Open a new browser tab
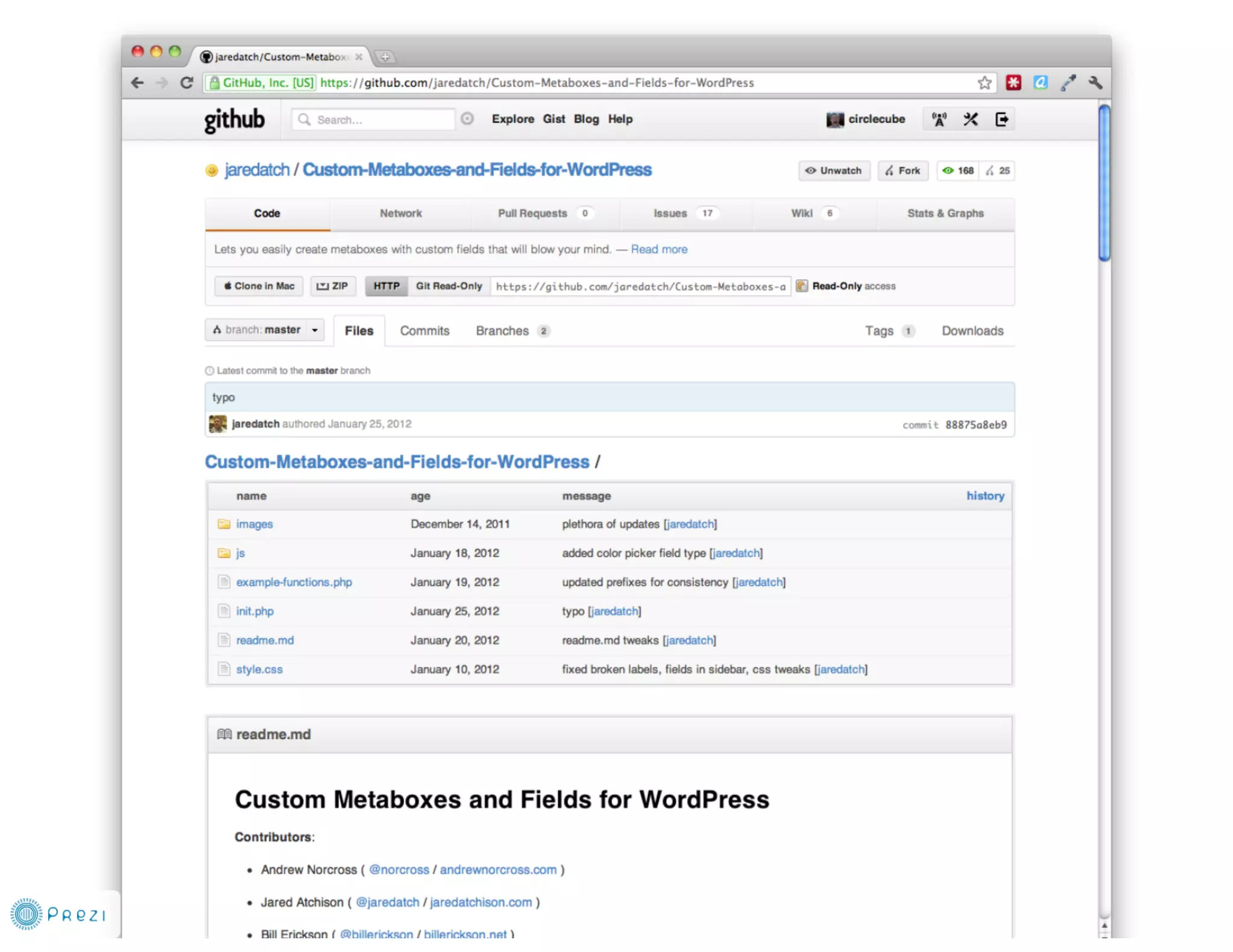This screenshot has height=952, width=1233. pyautogui.click(x=385, y=57)
